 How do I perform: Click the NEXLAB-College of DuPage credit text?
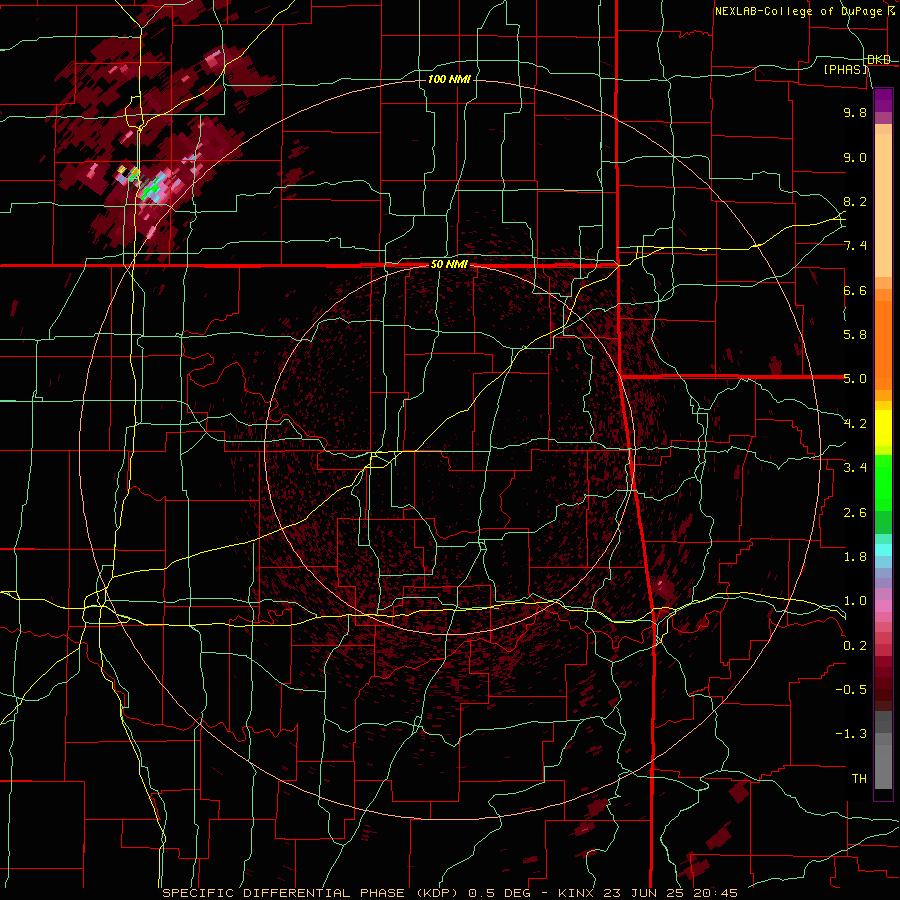(804, 11)
